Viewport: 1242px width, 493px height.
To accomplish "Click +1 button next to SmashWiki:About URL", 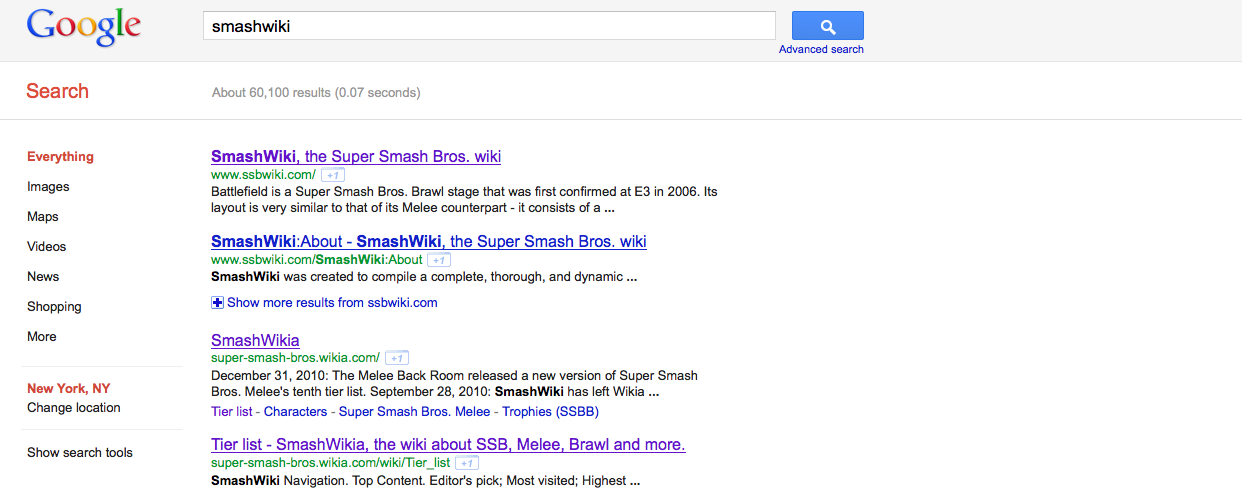I will pos(440,260).
